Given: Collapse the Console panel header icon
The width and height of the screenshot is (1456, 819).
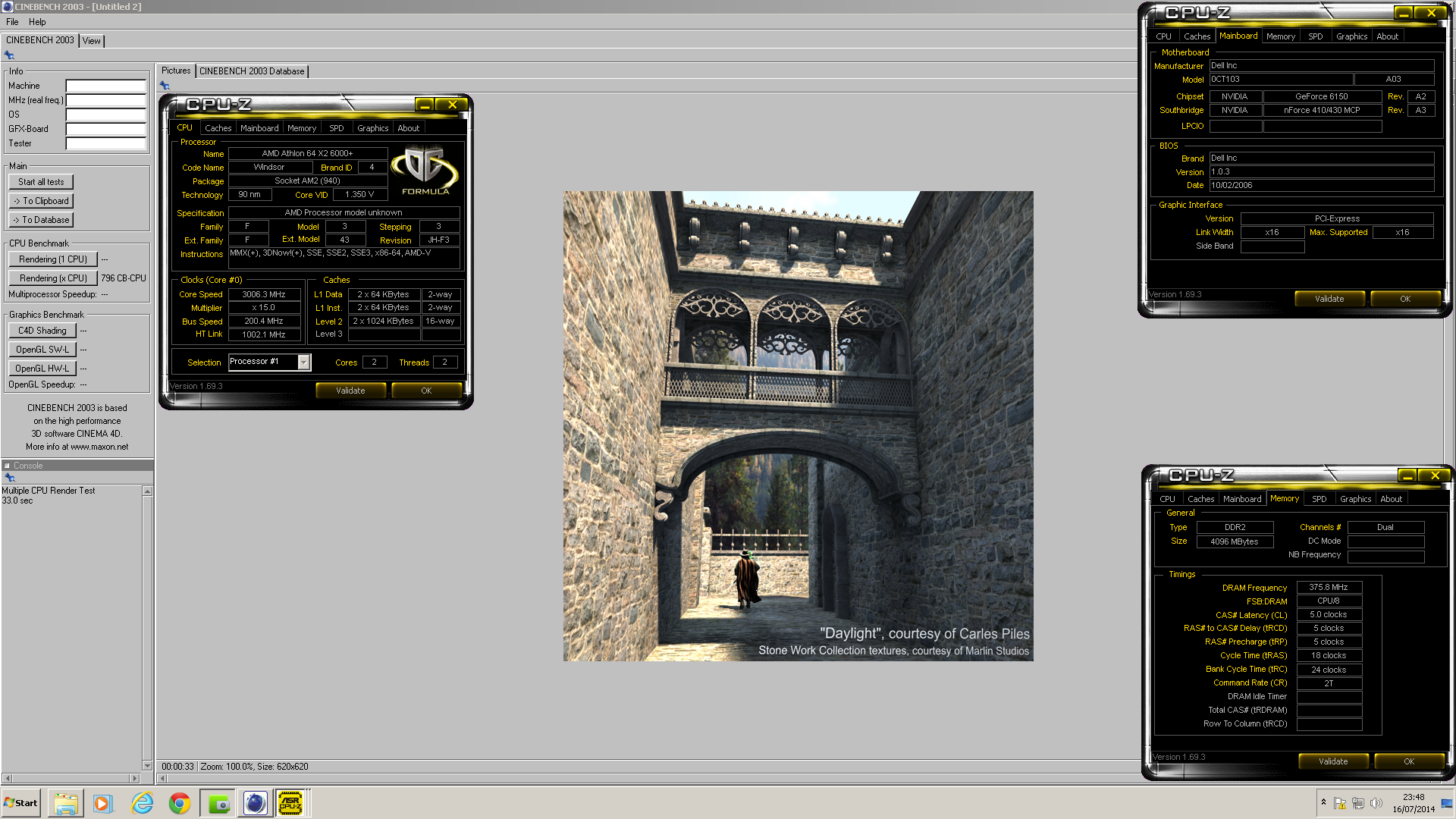Looking at the screenshot, I should [x=7, y=466].
